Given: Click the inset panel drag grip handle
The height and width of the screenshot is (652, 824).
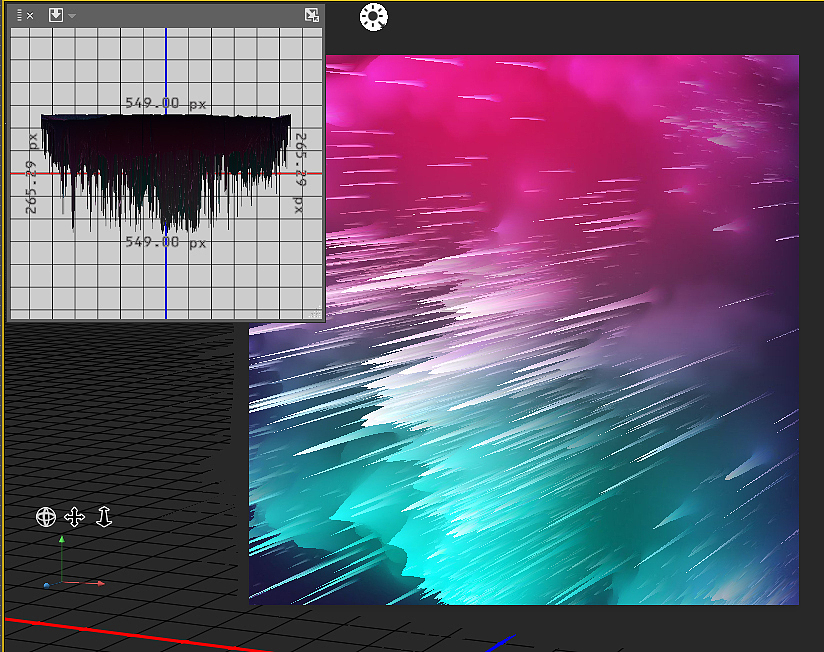Looking at the screenshot, I should click(x=19, y=15).
